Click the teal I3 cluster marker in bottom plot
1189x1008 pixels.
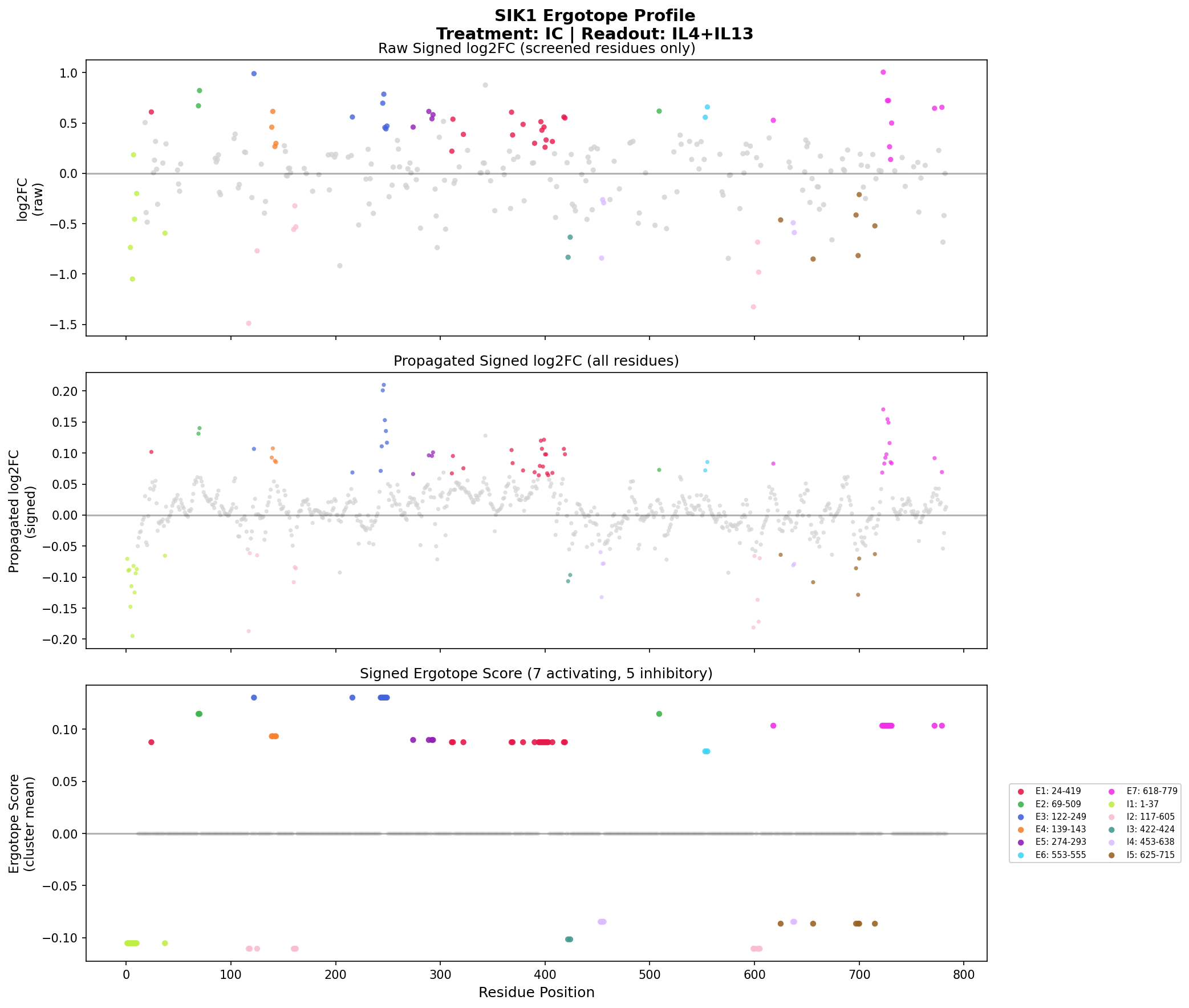click(x=569, y=940)
